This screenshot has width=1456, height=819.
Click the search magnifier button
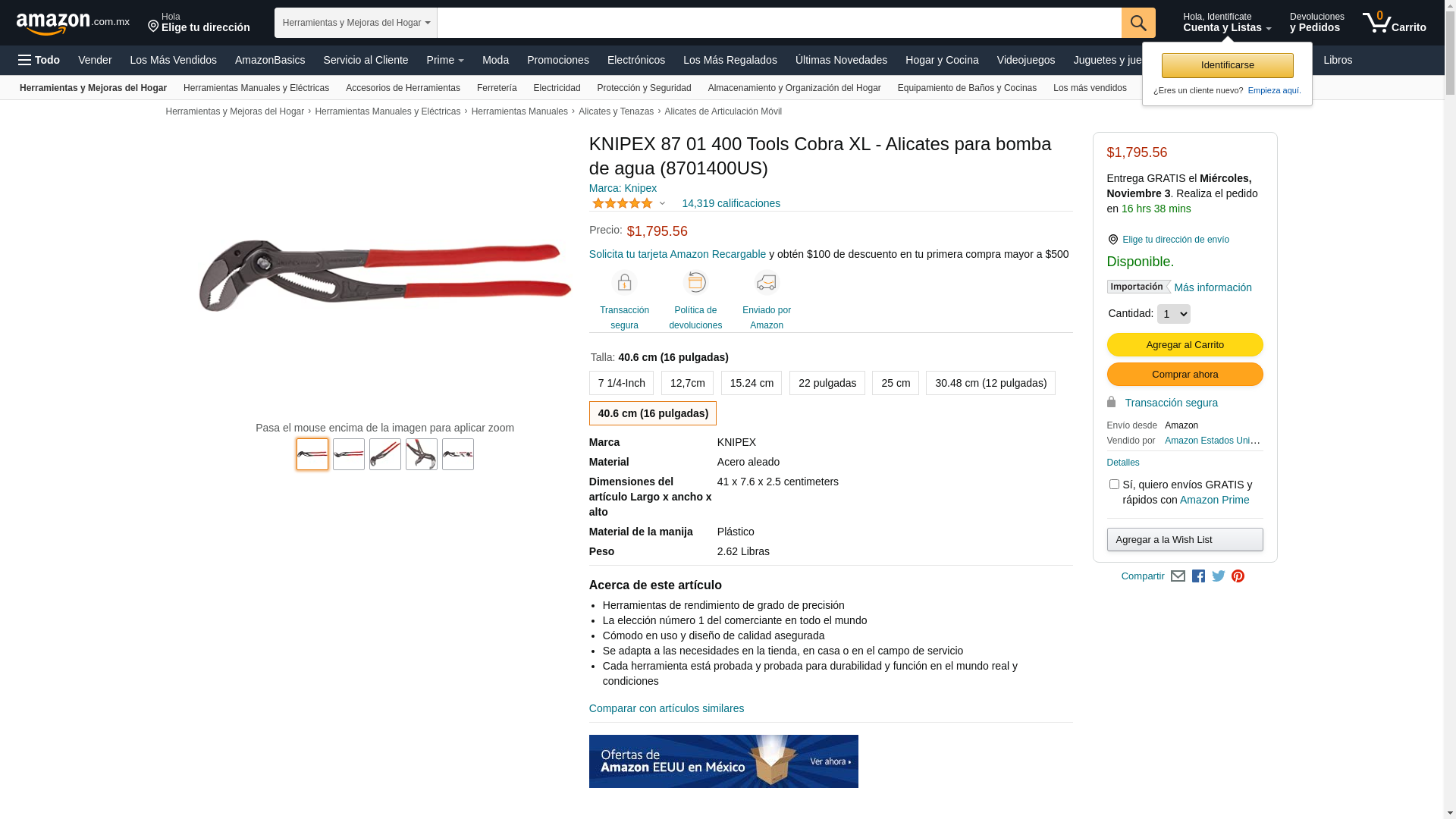coord(1138,23)
